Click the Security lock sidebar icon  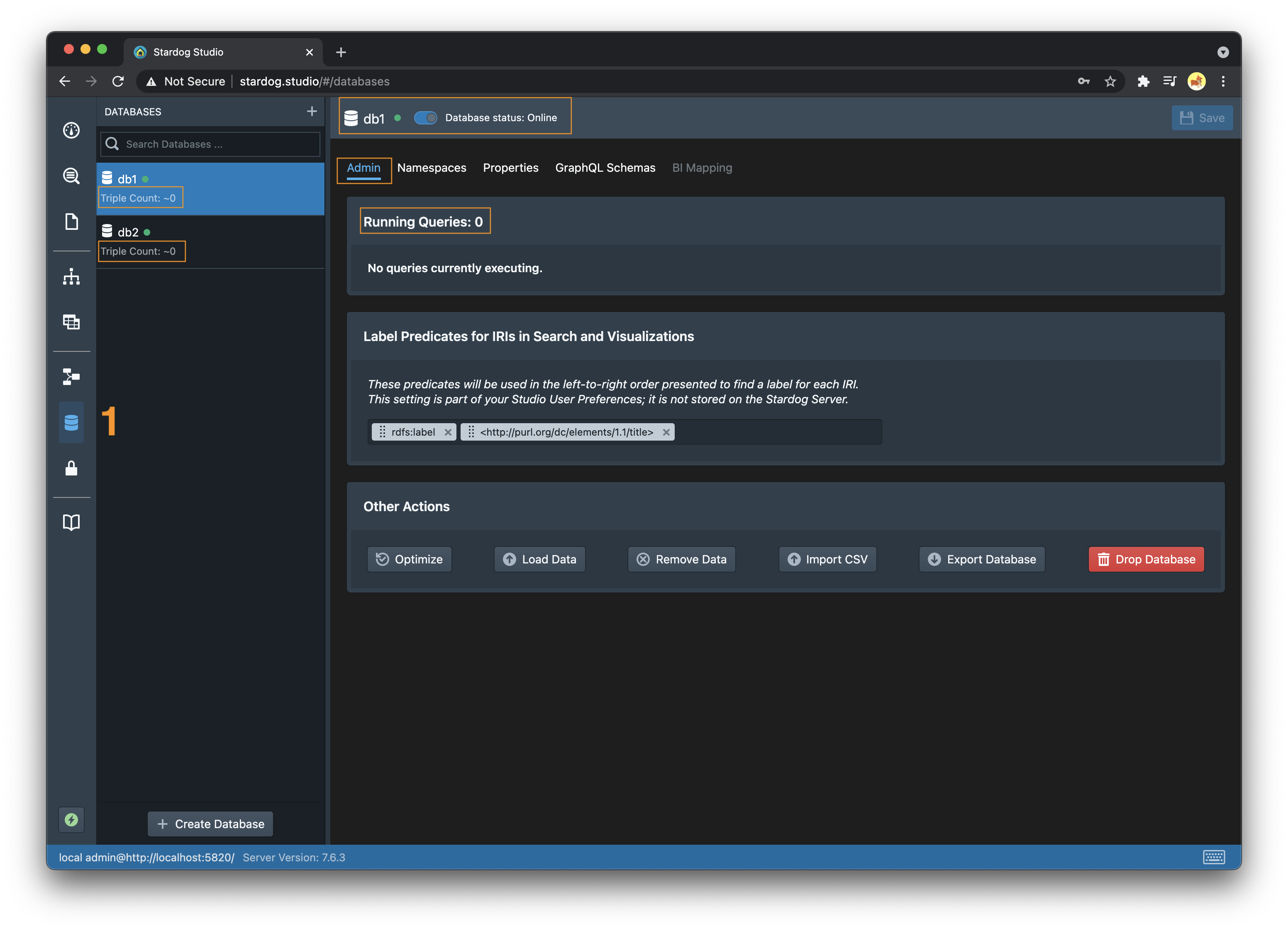click(71, 468)
